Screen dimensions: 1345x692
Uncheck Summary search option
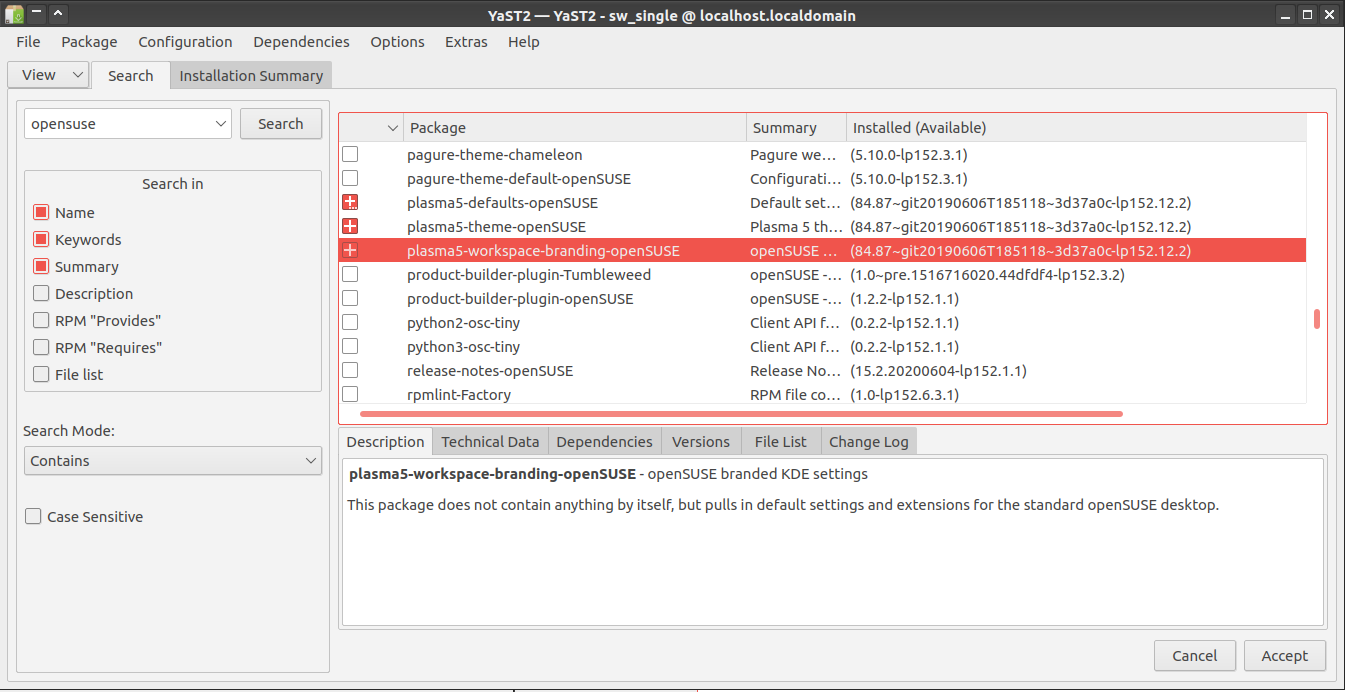coord(41,267)
